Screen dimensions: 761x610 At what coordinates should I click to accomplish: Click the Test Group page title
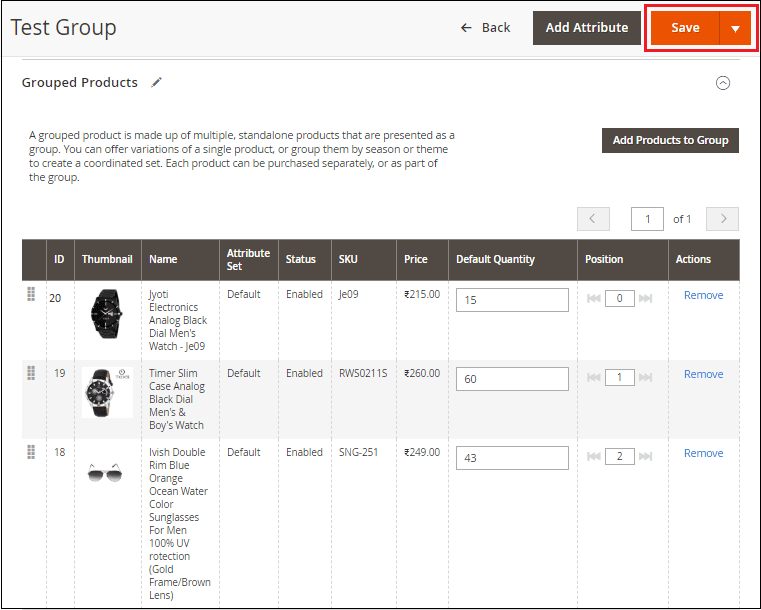[64, 28]
